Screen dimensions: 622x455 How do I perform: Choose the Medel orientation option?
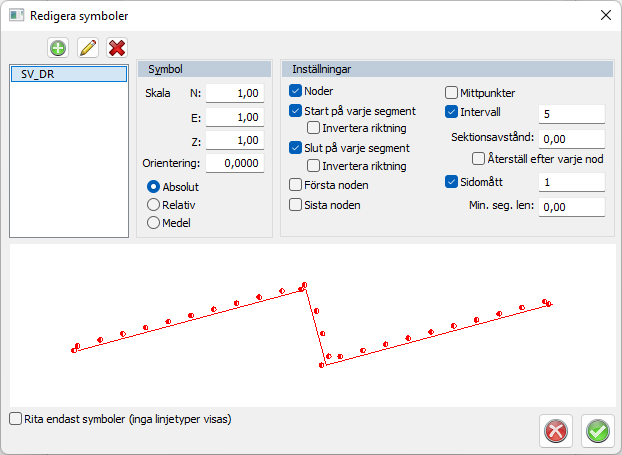pos(154,222)
